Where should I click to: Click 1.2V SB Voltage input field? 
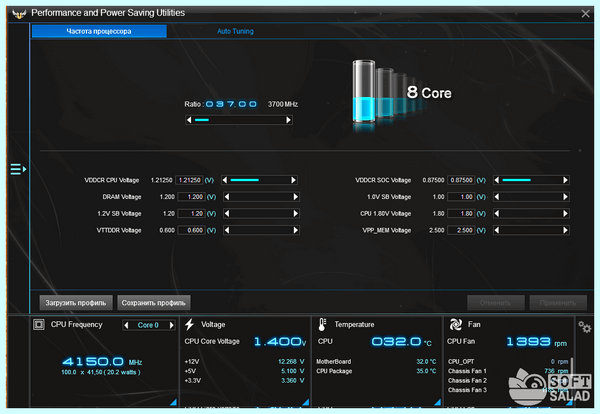(191, 214)
